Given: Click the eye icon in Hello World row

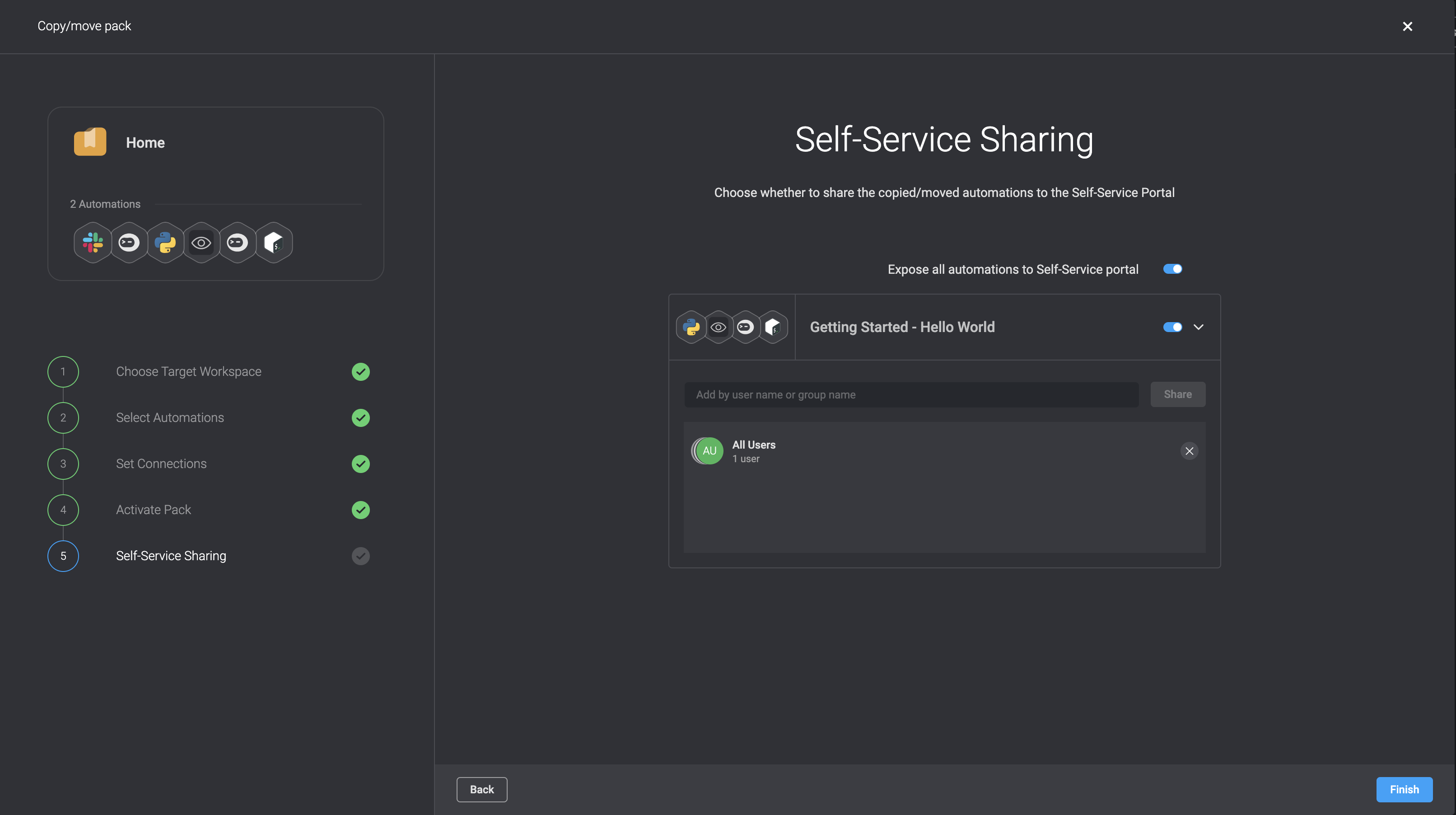Looking at the screenshot, I should [x=719, y=327].
